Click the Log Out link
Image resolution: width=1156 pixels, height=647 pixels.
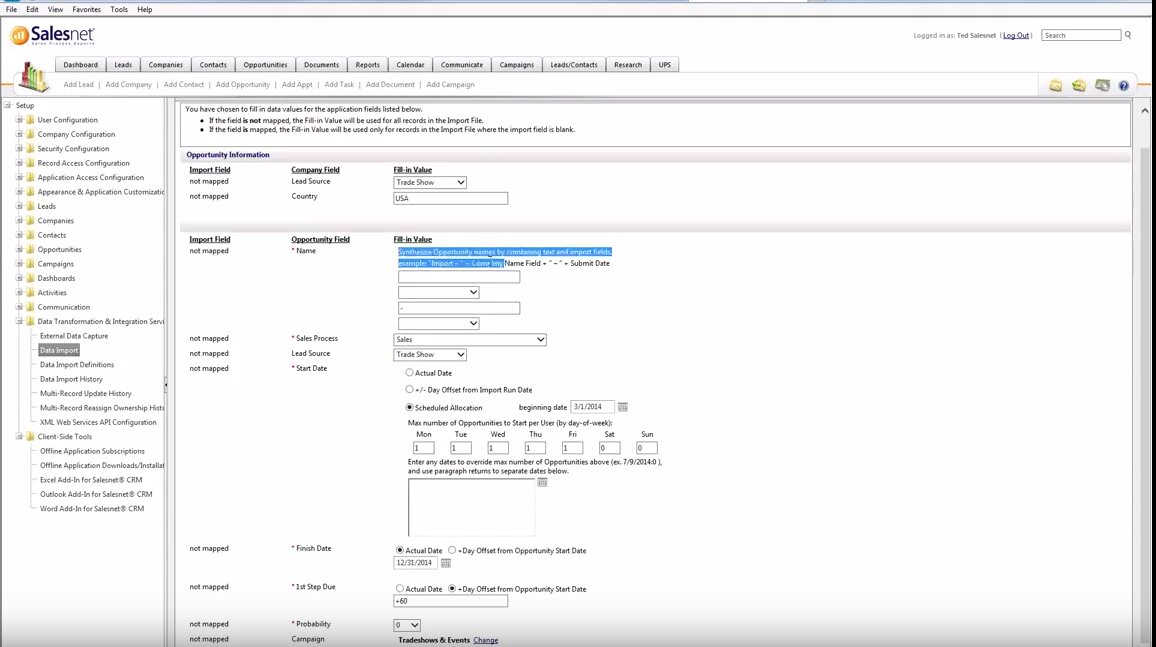coord(1016,35)
